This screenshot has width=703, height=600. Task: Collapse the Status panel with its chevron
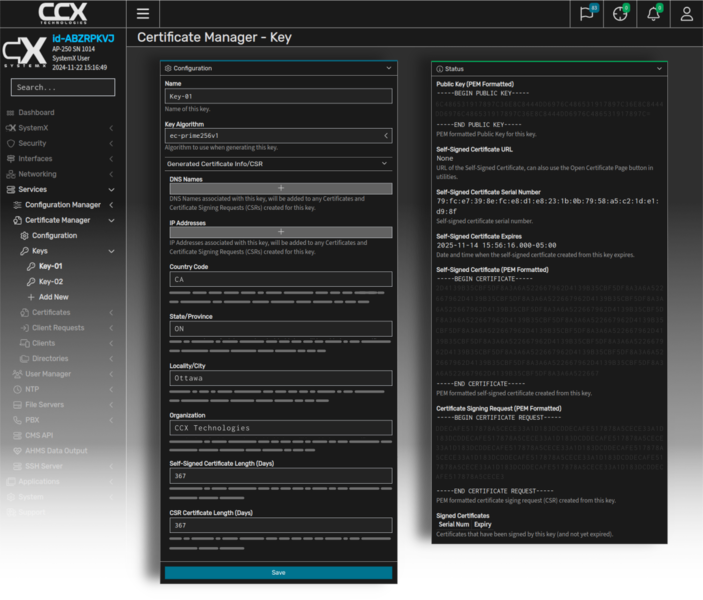(x=659, y=69)
